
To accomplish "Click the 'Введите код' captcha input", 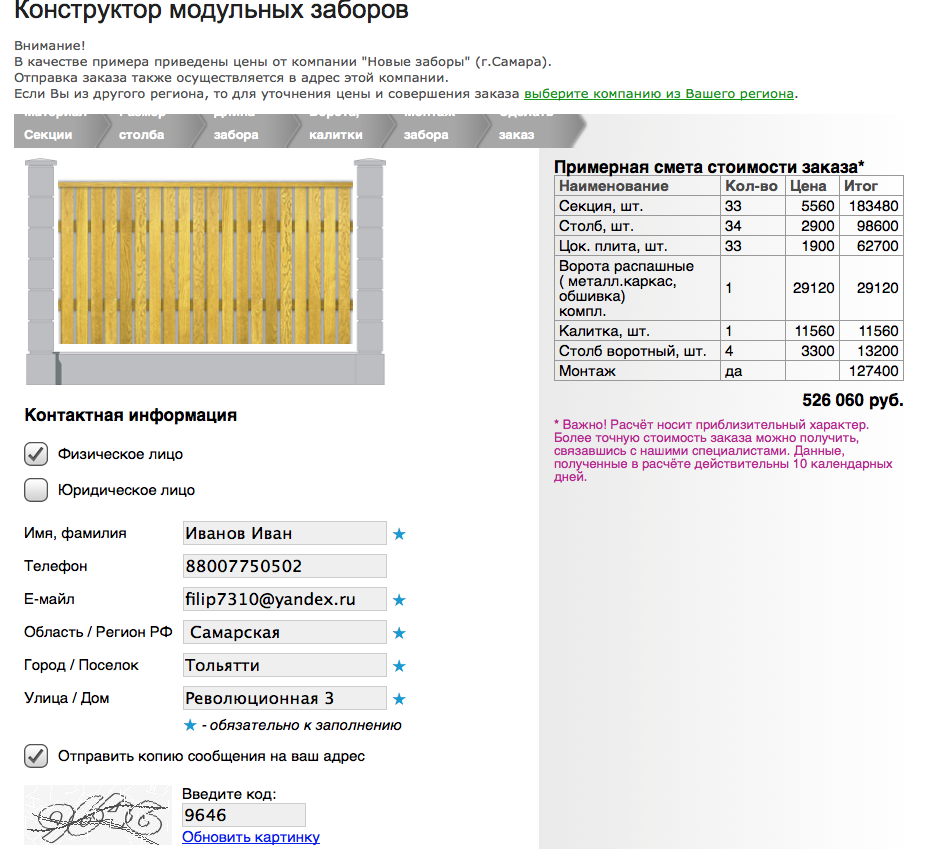I will click(x=243, y=815).
